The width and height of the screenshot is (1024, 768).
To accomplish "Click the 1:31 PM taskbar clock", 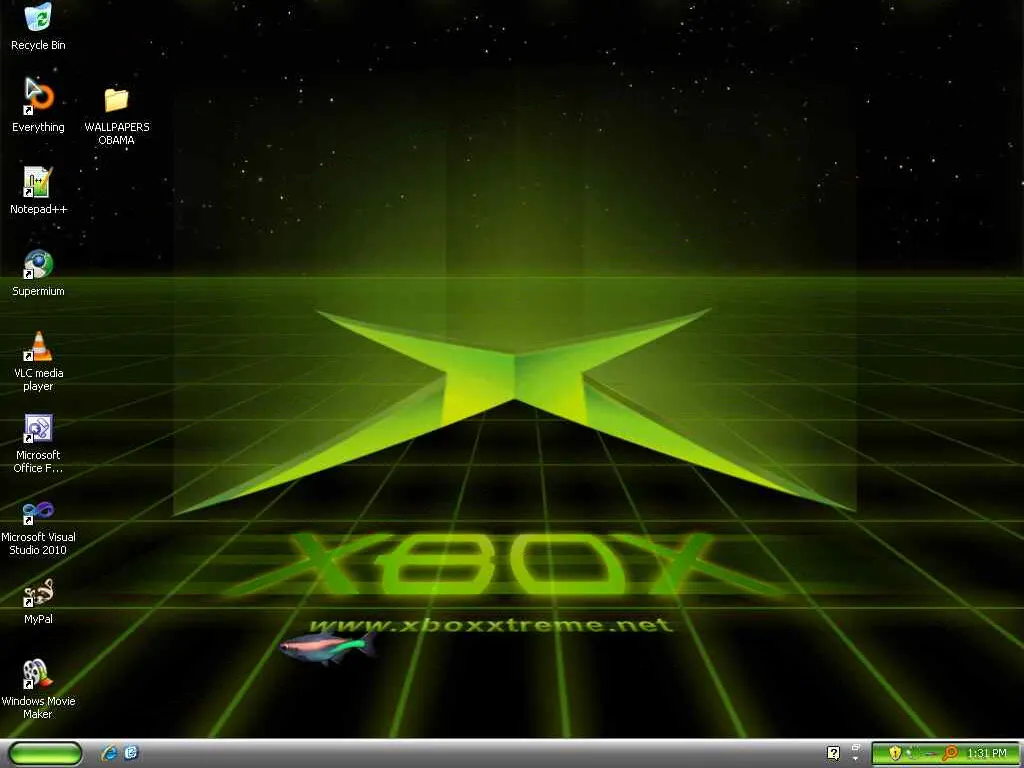I will 986,753.
